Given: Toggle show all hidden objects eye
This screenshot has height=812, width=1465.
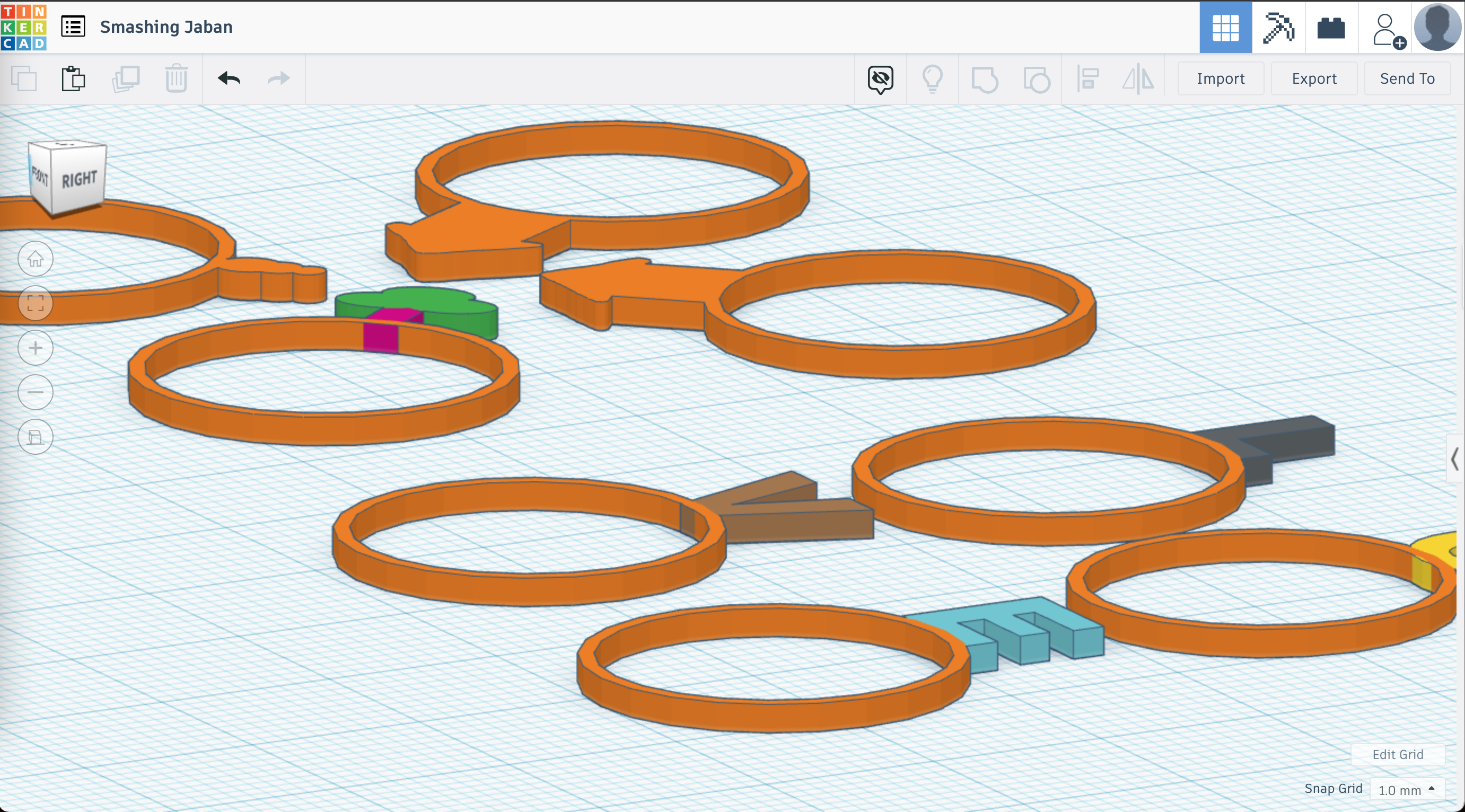Looking at the screenshot, I should (x=880, y=78).
